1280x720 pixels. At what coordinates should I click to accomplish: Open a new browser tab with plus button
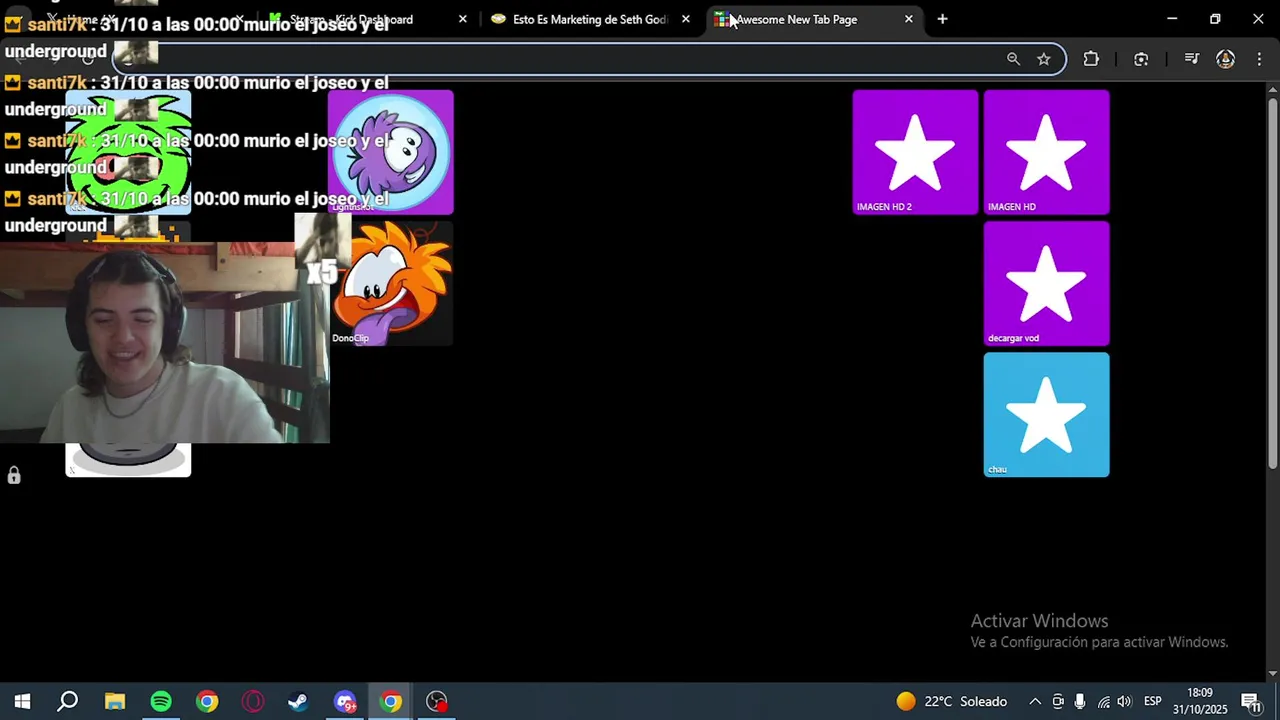pos(942,19)
